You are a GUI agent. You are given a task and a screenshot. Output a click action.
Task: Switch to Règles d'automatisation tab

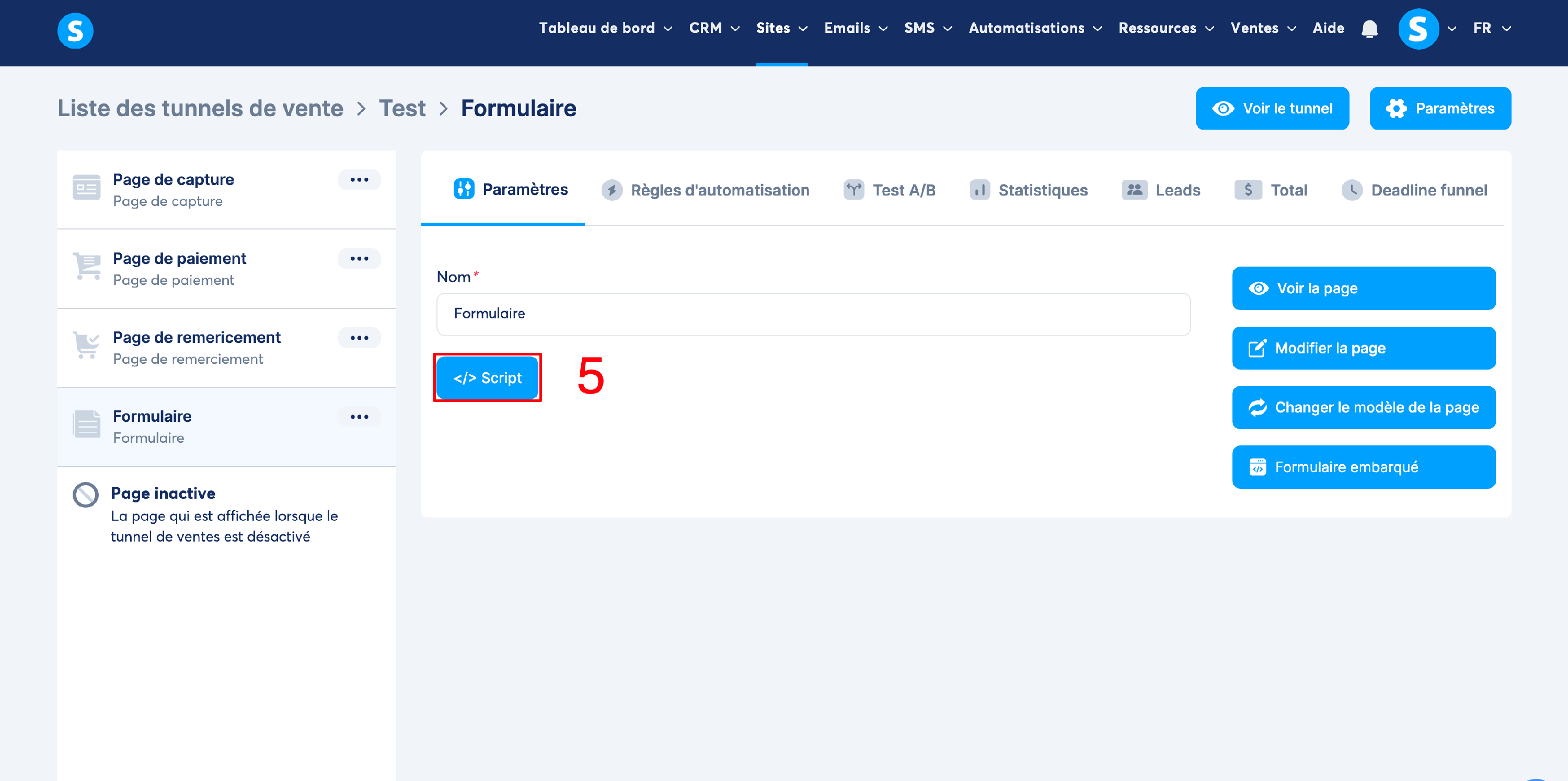(x=706, y=190)
